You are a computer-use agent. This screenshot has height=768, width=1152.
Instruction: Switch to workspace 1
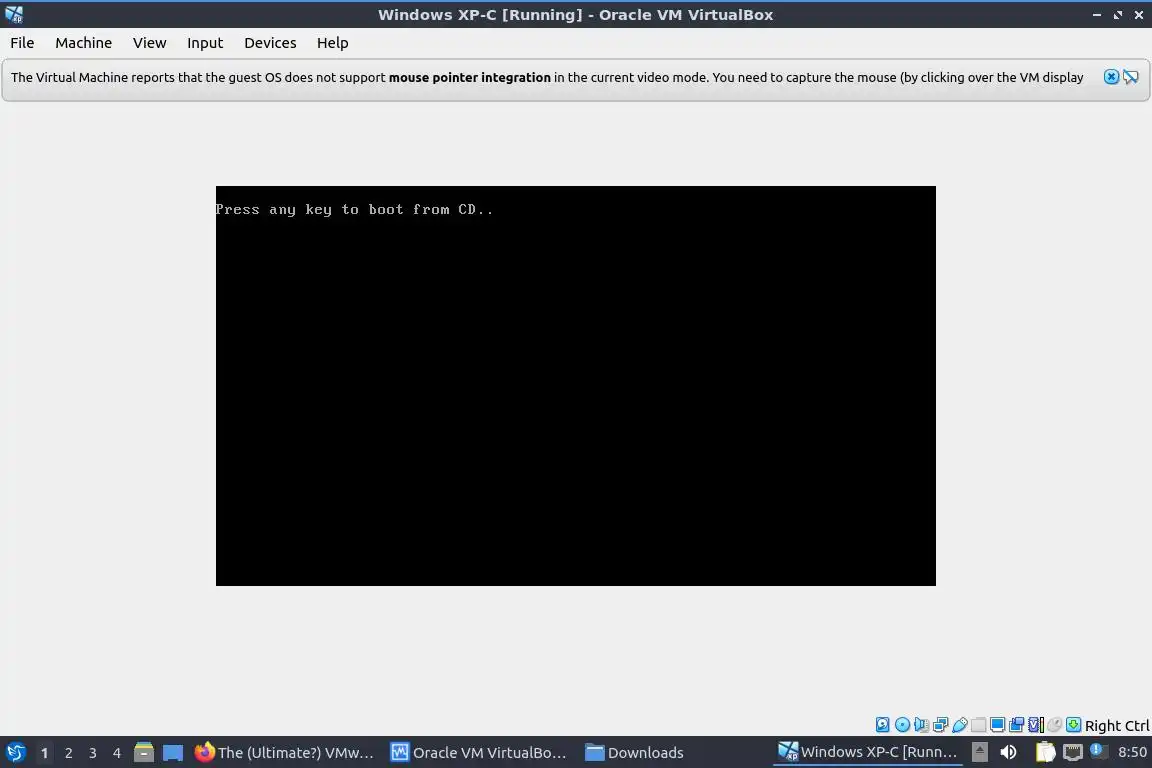[x=44, y=753]
